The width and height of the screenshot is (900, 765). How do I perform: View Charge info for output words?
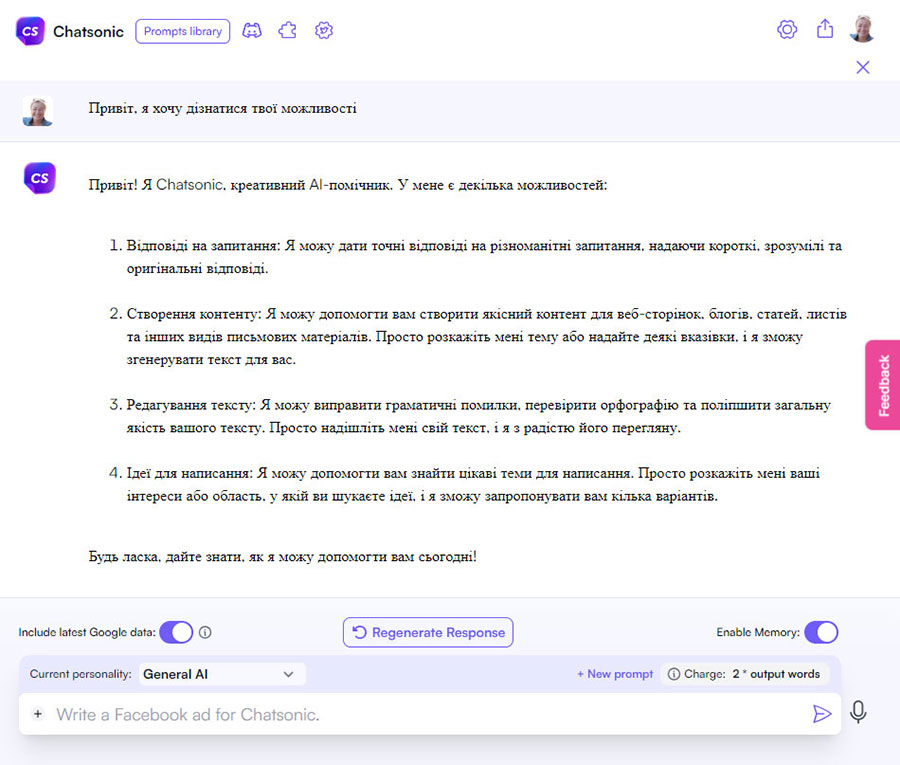(744, 674)
